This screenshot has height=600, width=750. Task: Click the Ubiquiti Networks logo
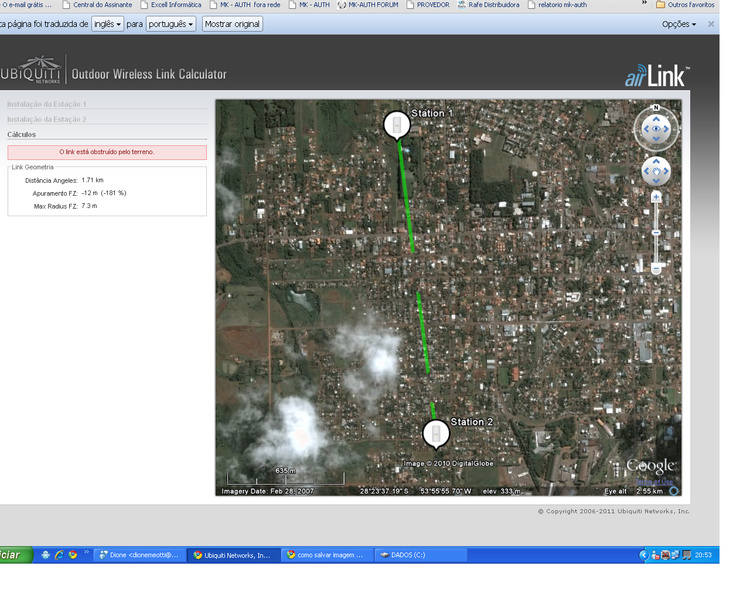tap(31, 70)
